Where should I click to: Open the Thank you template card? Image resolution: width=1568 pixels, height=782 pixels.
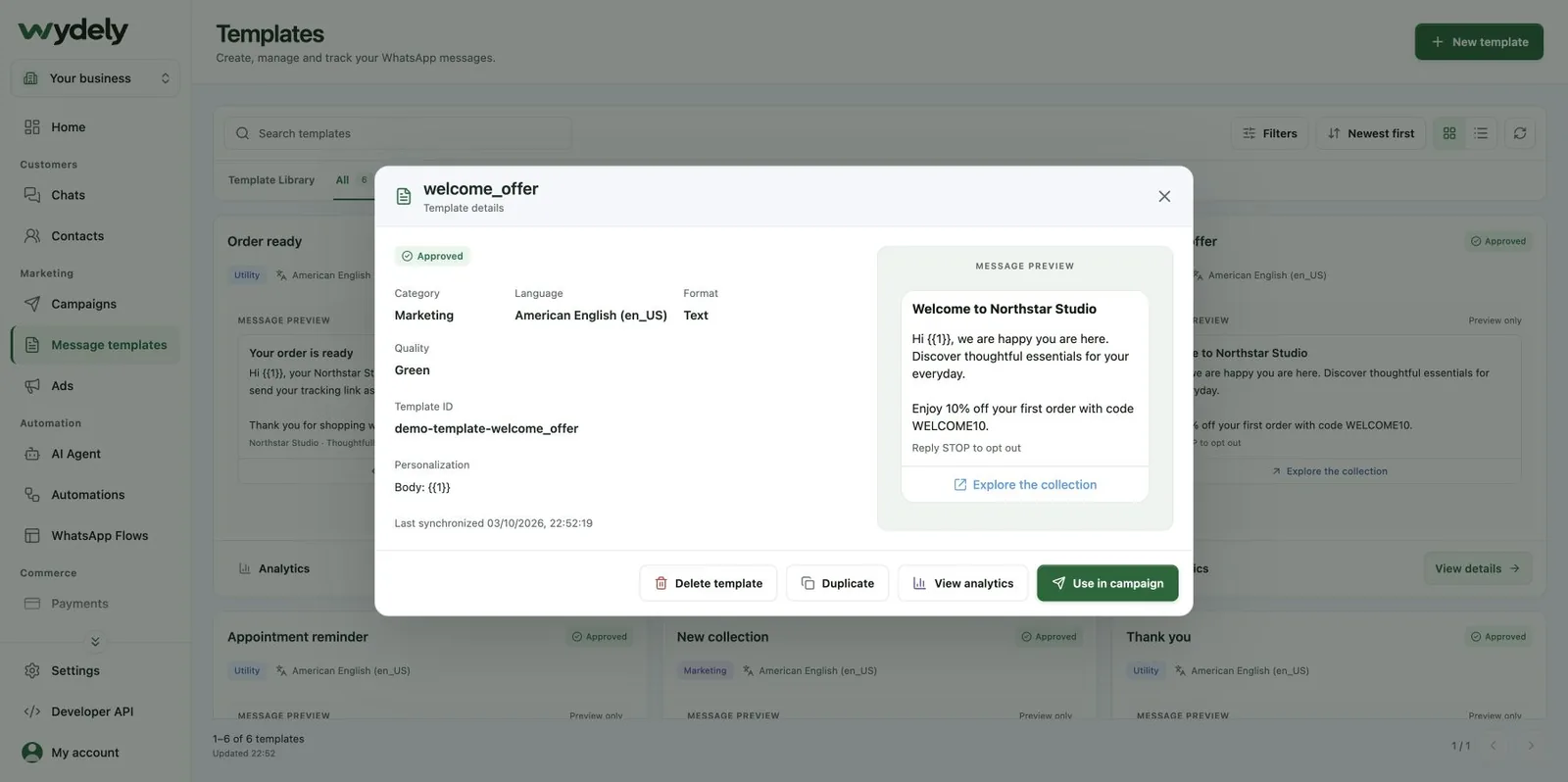pyautogui.click(x=1329, y=666)
